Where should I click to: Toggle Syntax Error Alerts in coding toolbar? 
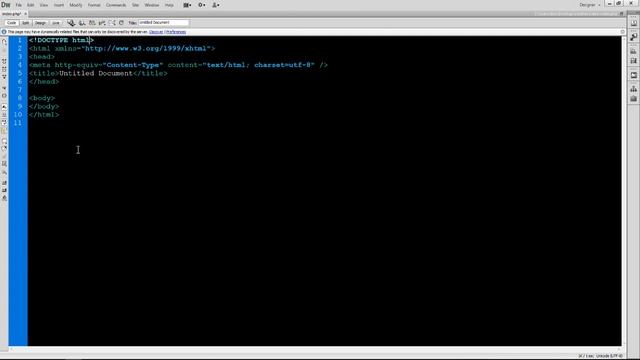4,131
